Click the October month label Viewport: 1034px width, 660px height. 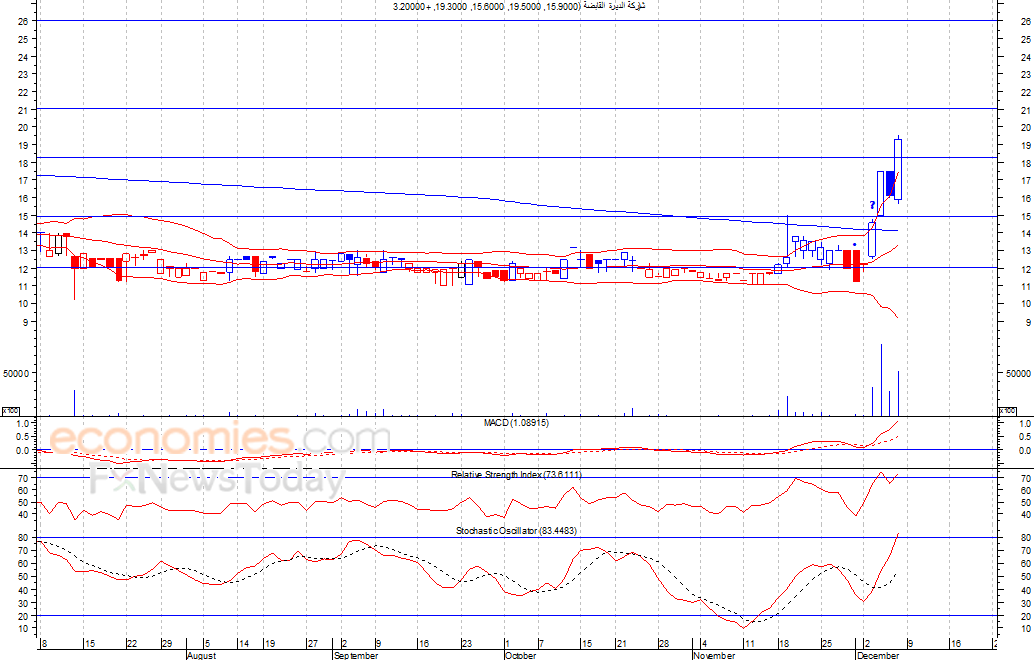tap(520, 655)
